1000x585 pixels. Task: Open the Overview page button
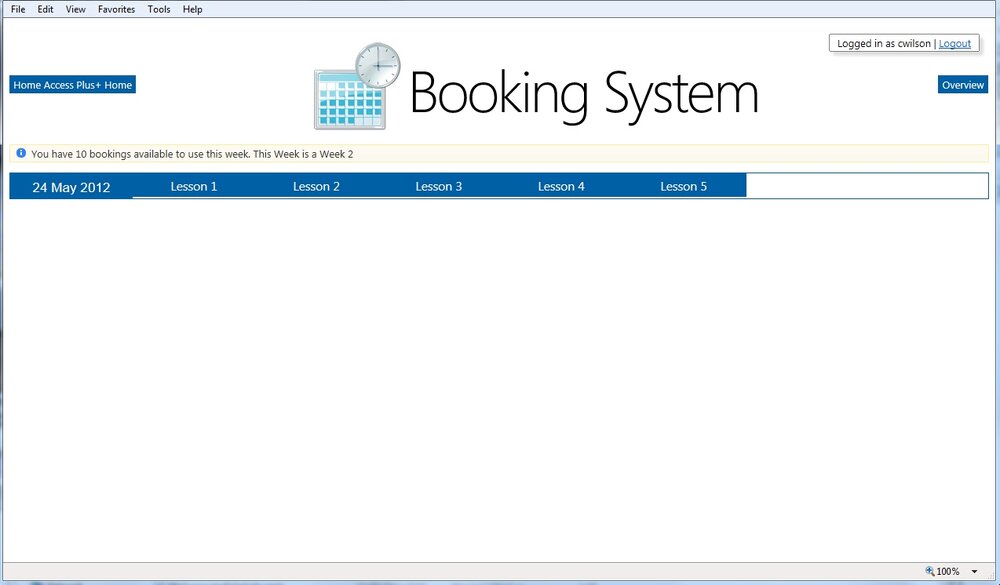(963, 85)
